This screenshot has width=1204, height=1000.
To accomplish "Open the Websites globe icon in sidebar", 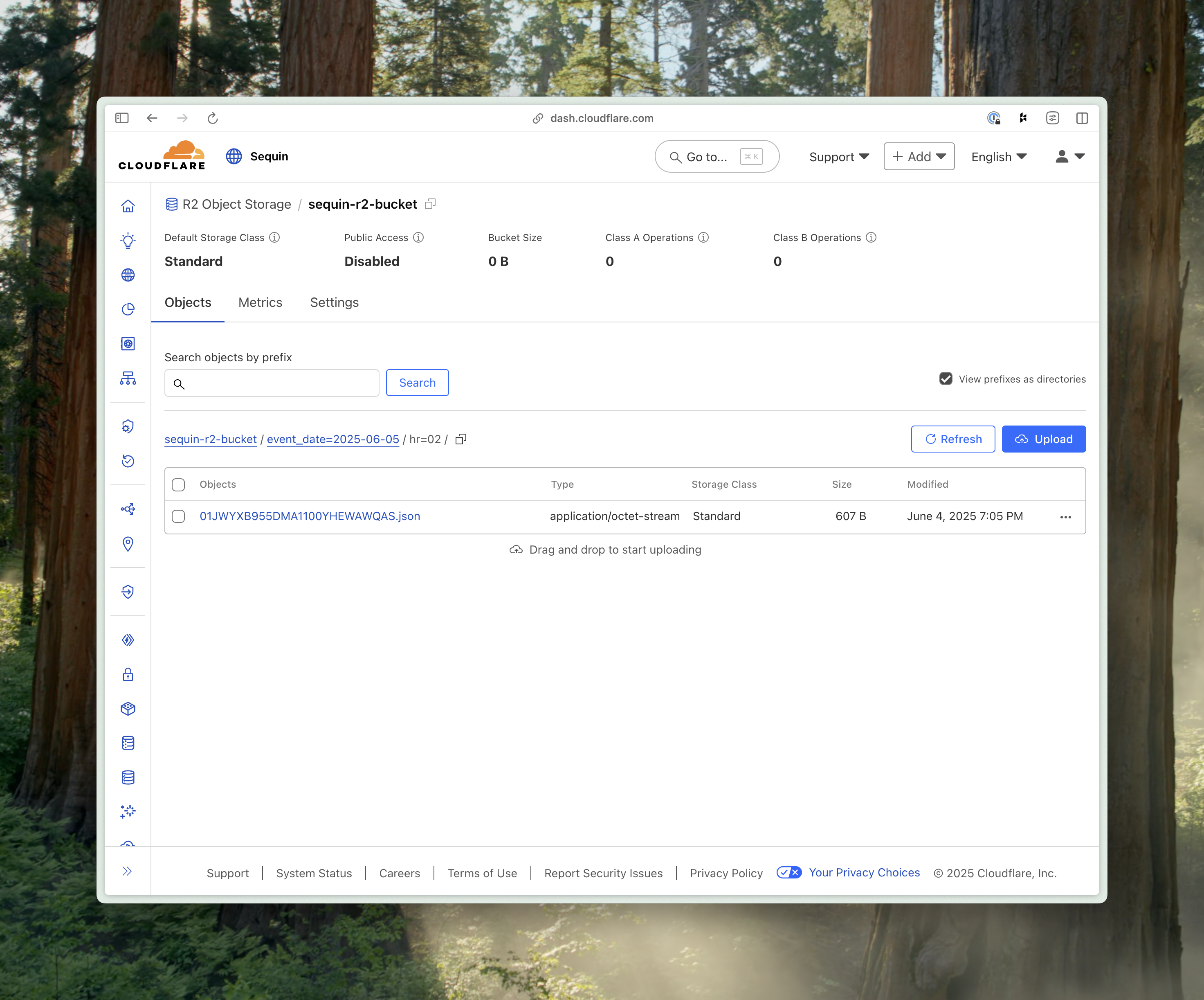I will click(x=128, y=275).
